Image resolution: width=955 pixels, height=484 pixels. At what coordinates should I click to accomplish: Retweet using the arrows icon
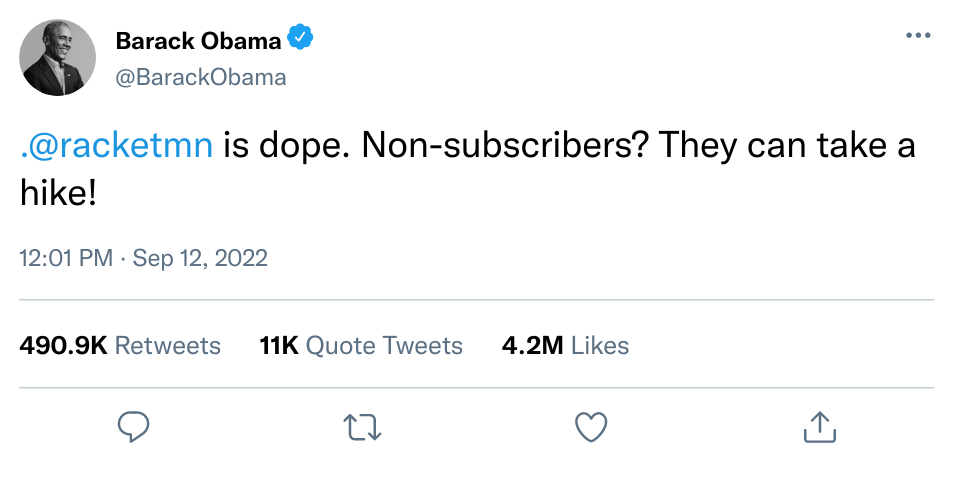point(362,427)
